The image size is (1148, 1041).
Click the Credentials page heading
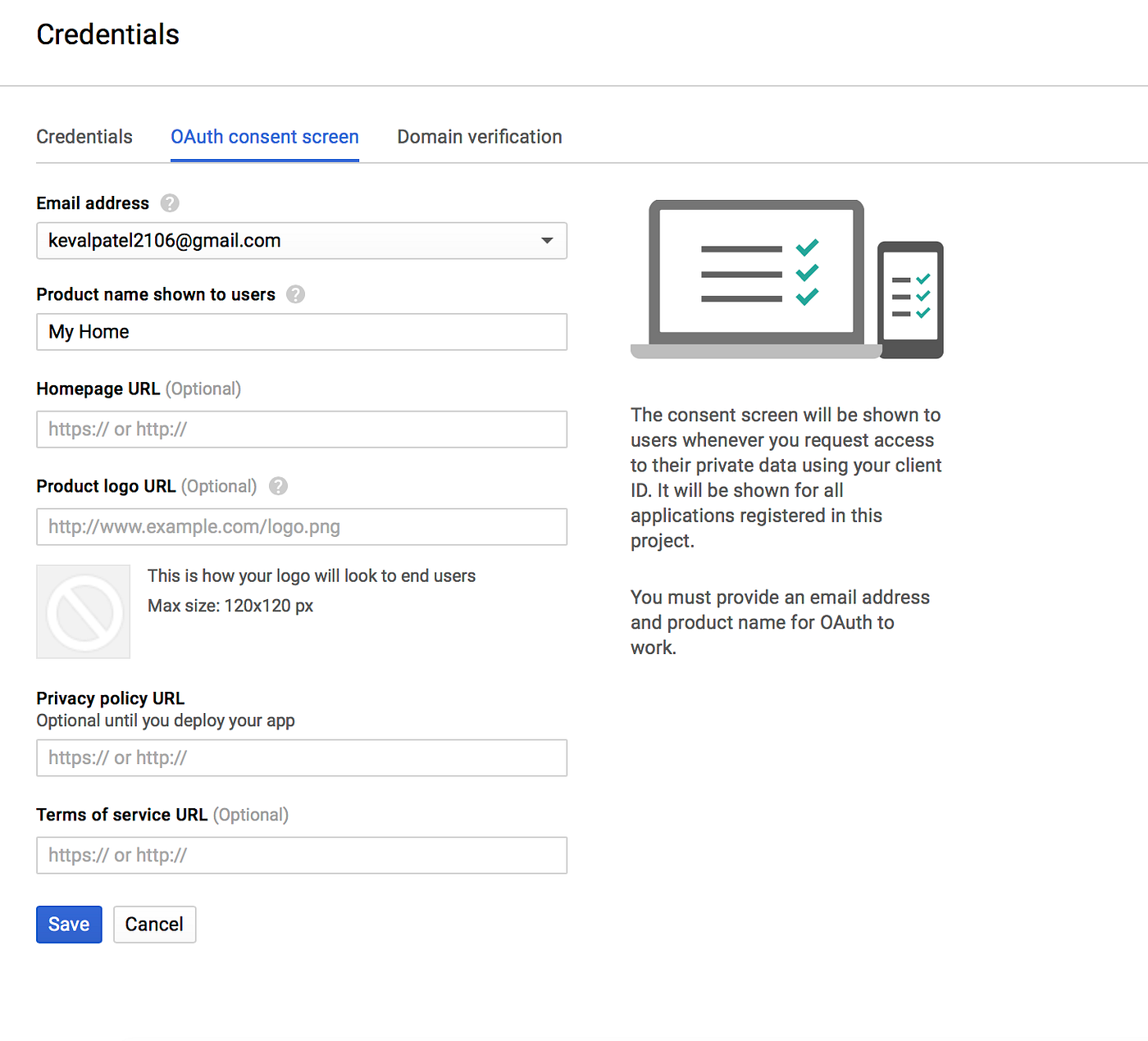(x=107, y=34)
